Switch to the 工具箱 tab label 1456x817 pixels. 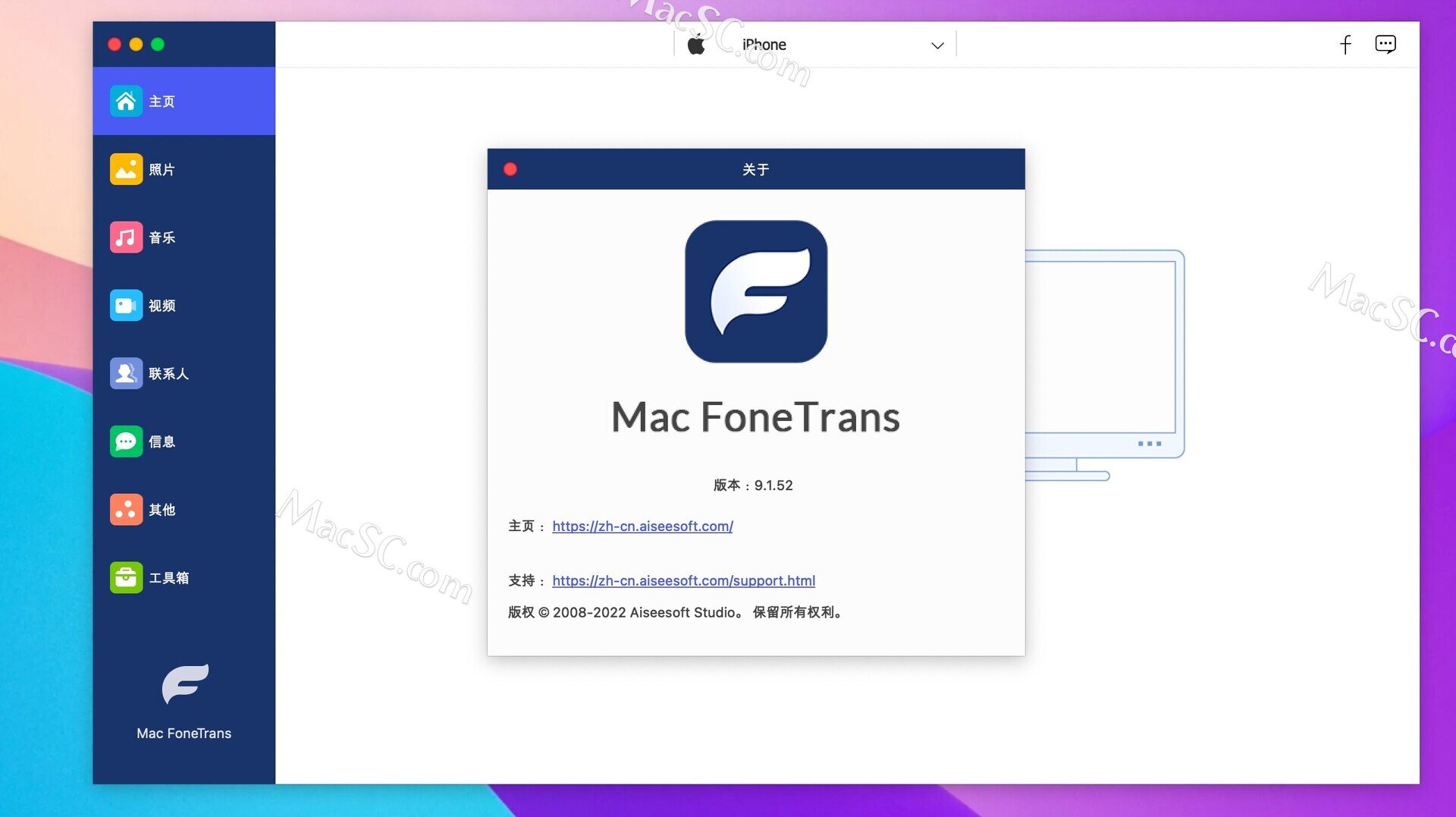(169, 578)
